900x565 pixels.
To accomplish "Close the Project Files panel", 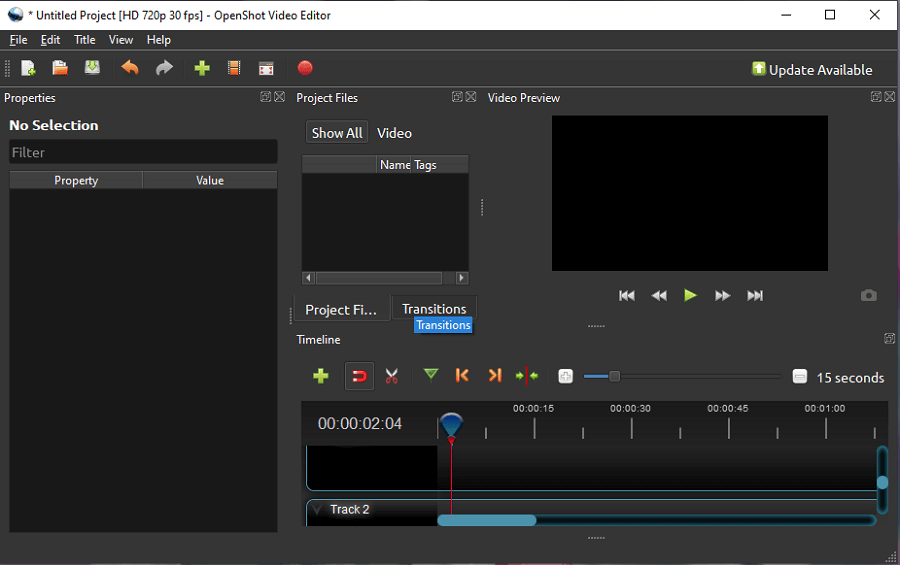I will tap(471, 96).
